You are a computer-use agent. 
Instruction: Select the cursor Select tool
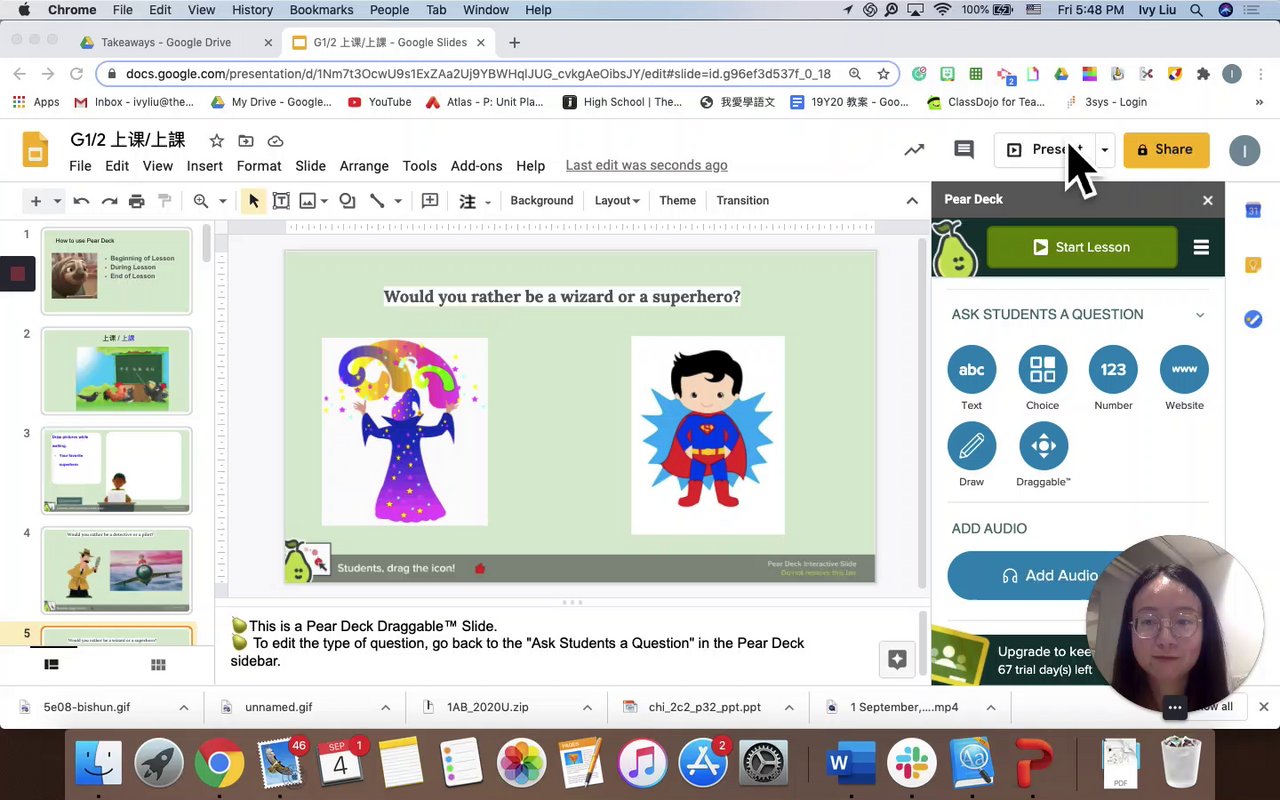tap(253, 201)
